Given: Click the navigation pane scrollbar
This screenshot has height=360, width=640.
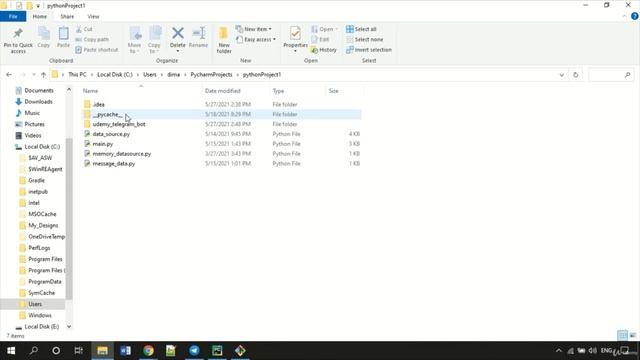Looking at the screenshot, I should (x=69, y=218).
